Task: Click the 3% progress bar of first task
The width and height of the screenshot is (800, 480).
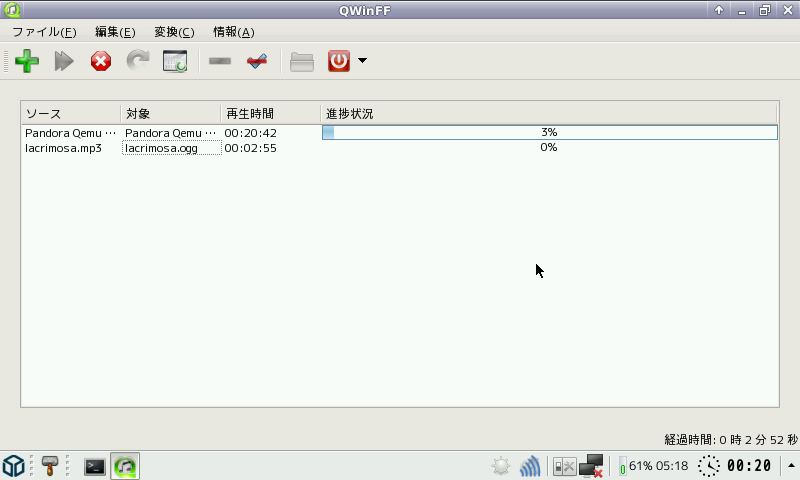Action: [x=548, y=132]
